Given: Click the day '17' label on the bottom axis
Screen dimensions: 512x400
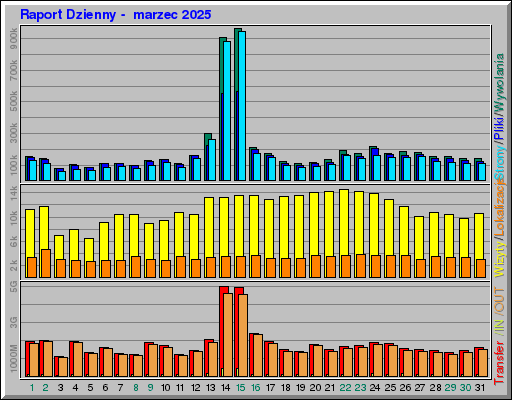Looking at the screenshot, I should pyautogui.click(x=270, y=388).
